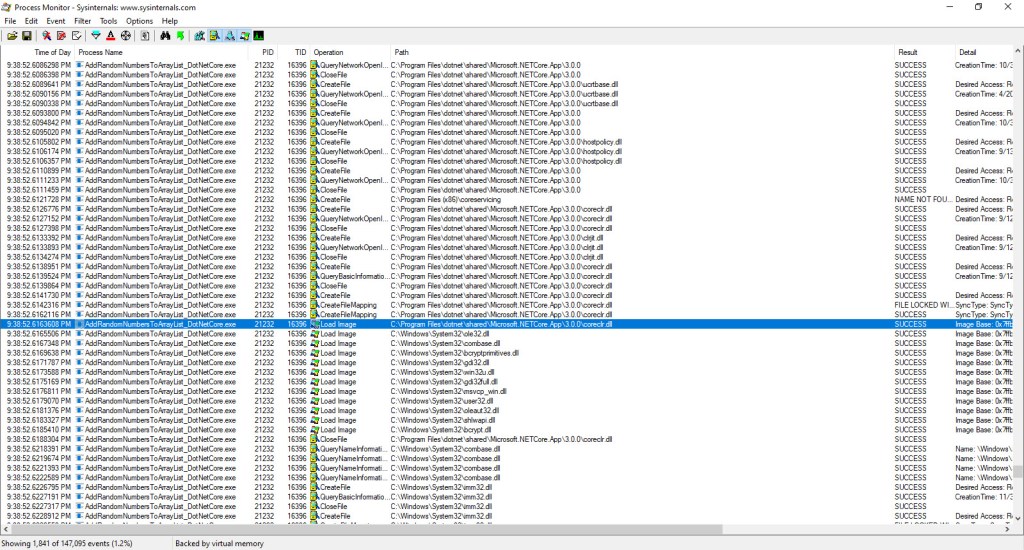Click the Operation column header

[x=328, y=52]
